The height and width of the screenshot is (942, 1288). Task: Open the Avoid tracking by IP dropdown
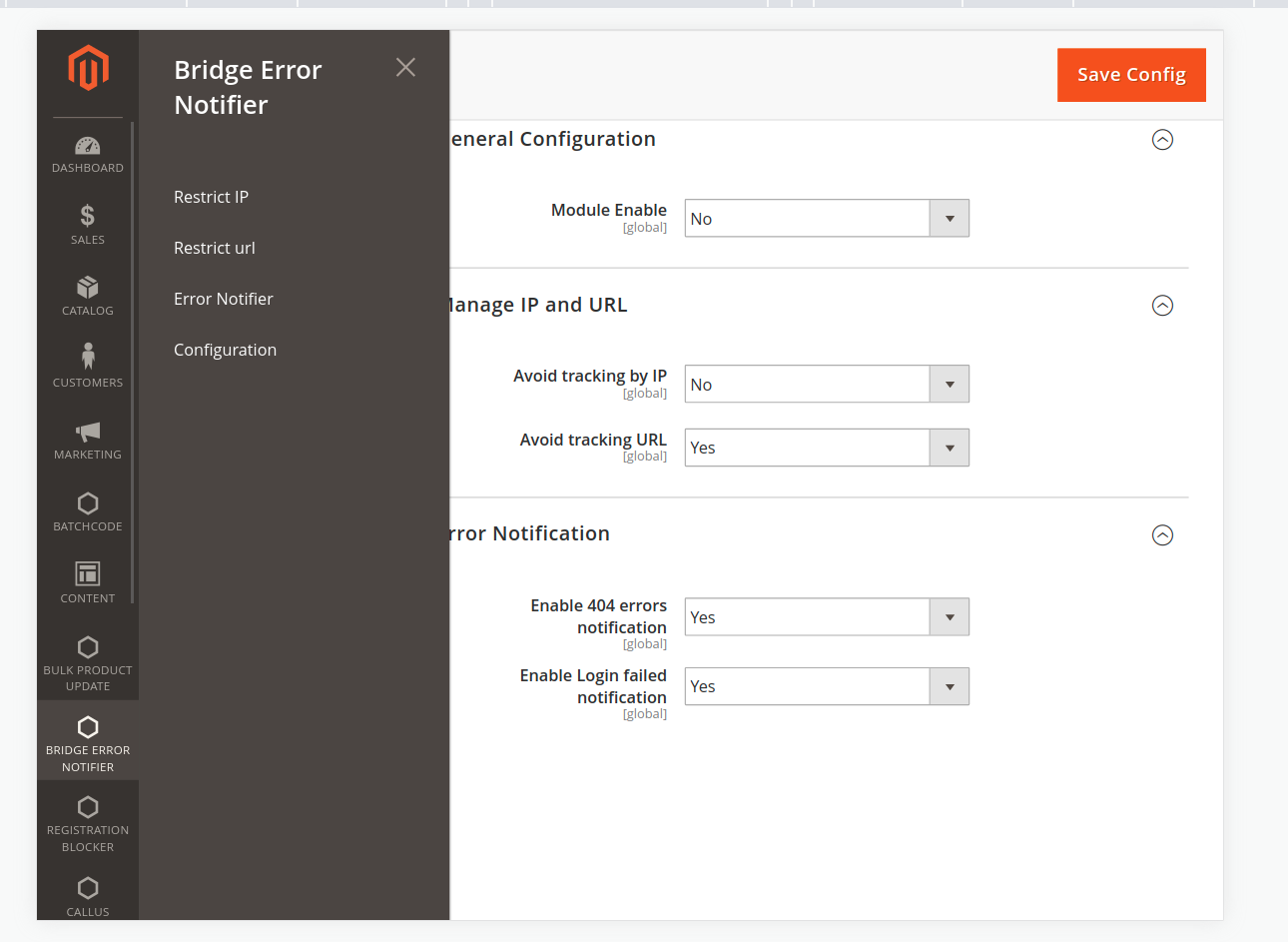(x=826, y=385)
